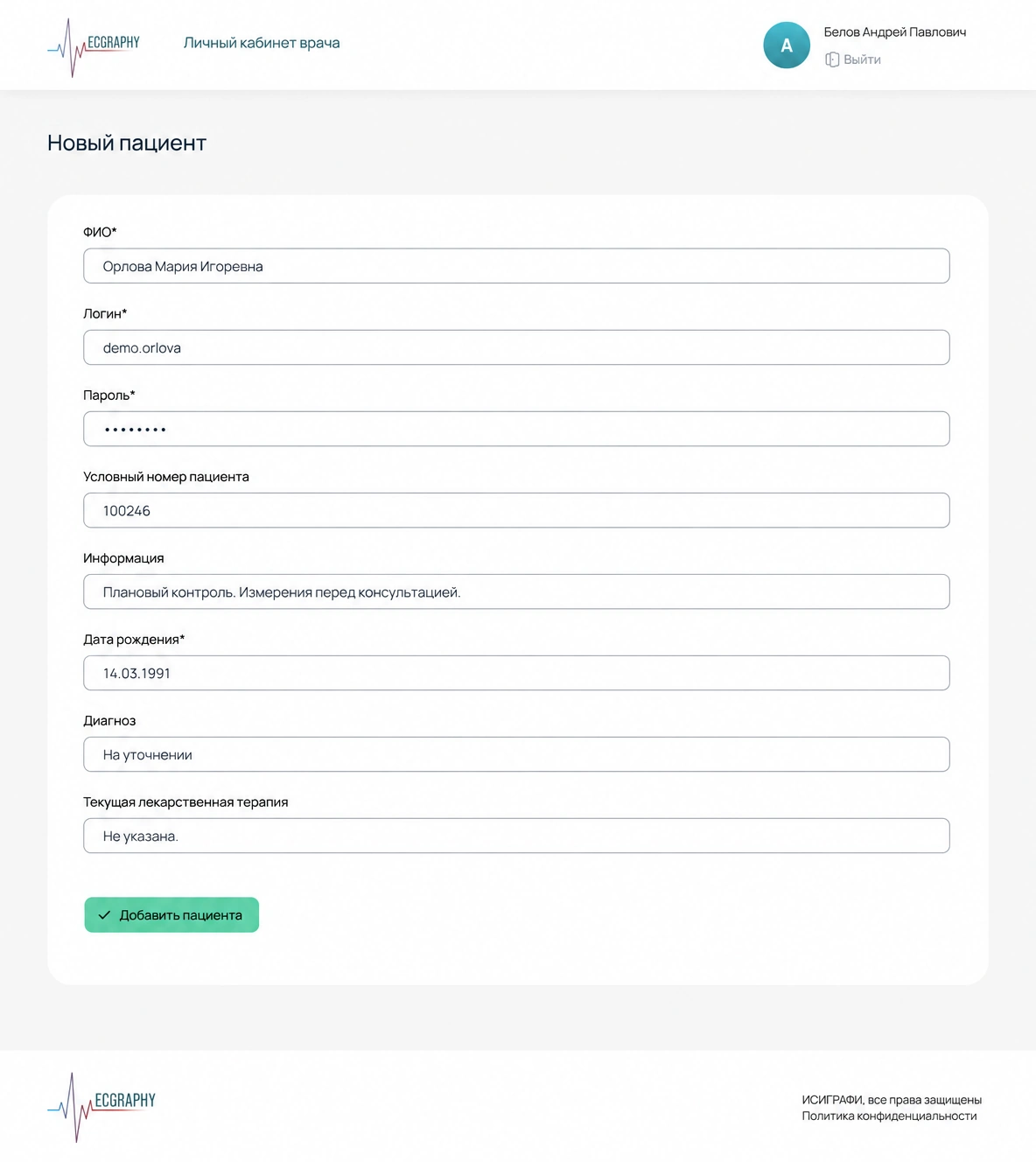The width and height of the screenshot is (1036, 1162).
Task: Click the Логин field containing demo.orlova
Action: tap(516, 347)
